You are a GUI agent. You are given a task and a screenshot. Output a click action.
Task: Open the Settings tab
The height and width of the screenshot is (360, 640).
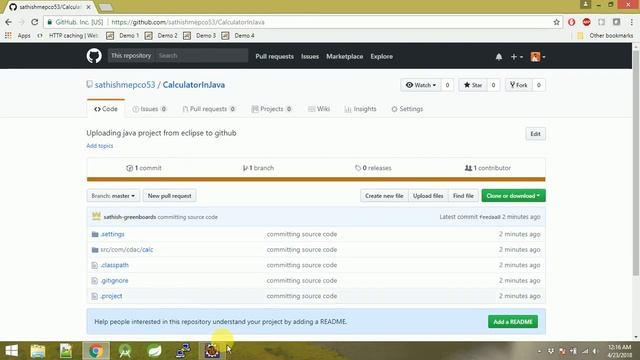[x=407, y=109]
